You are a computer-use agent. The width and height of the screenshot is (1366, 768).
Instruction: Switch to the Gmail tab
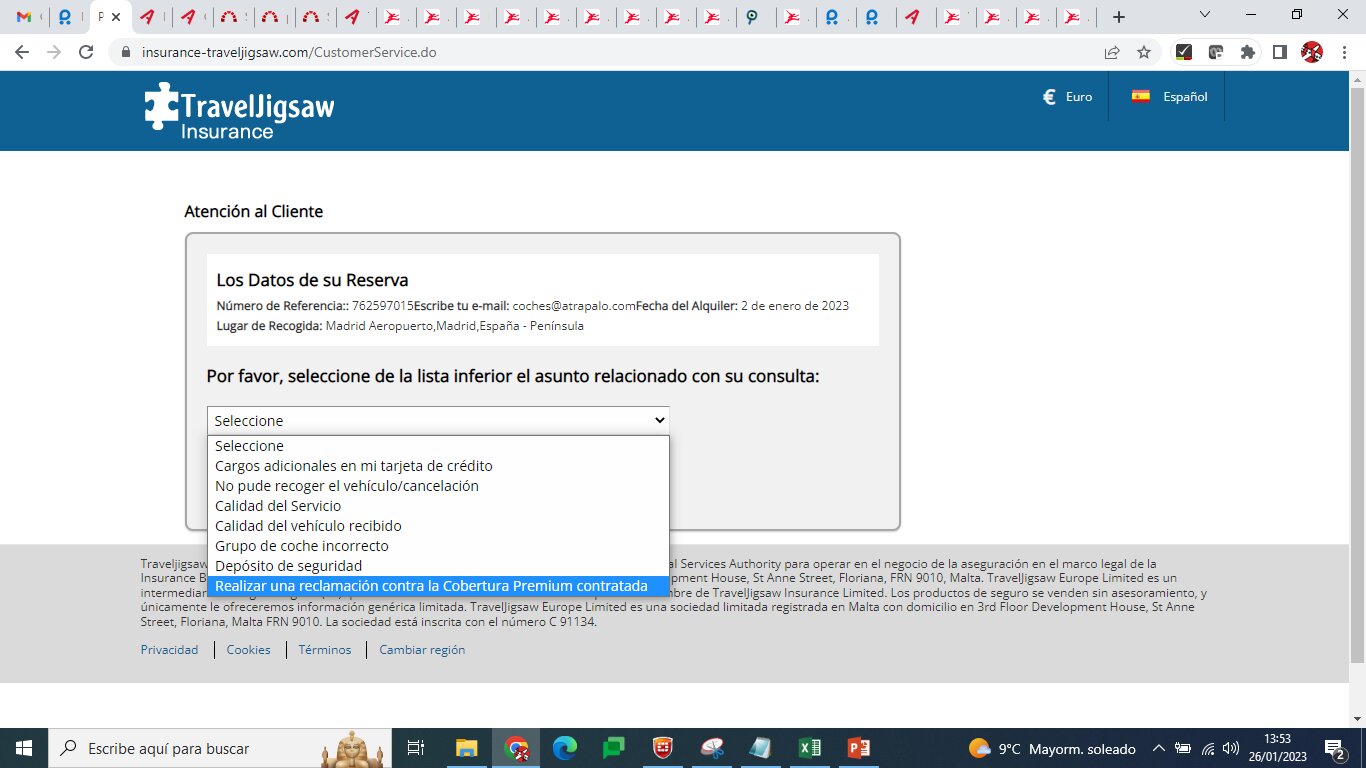pyautogui.click(x=27, y=17)
